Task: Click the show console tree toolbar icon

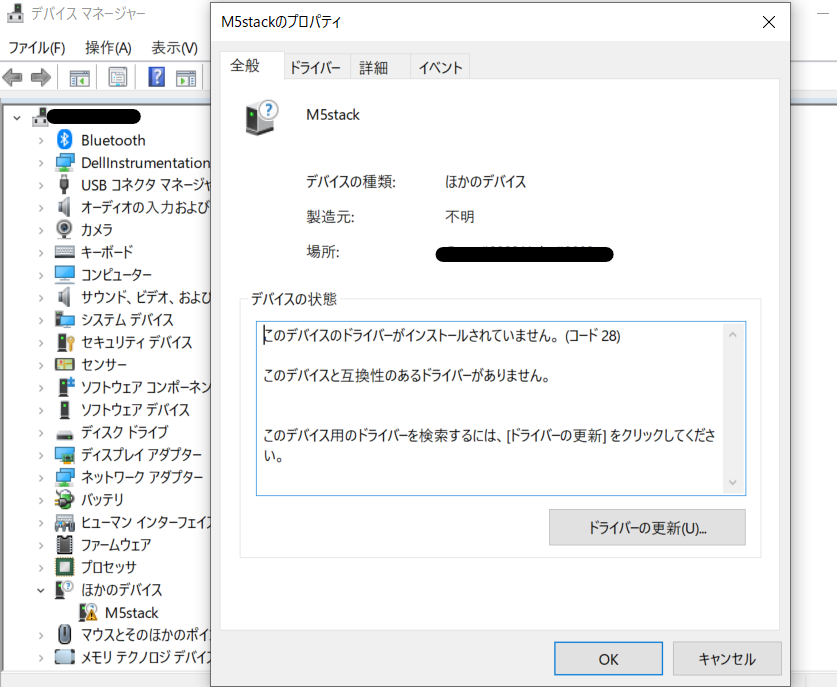Action: tap(78, 76)
